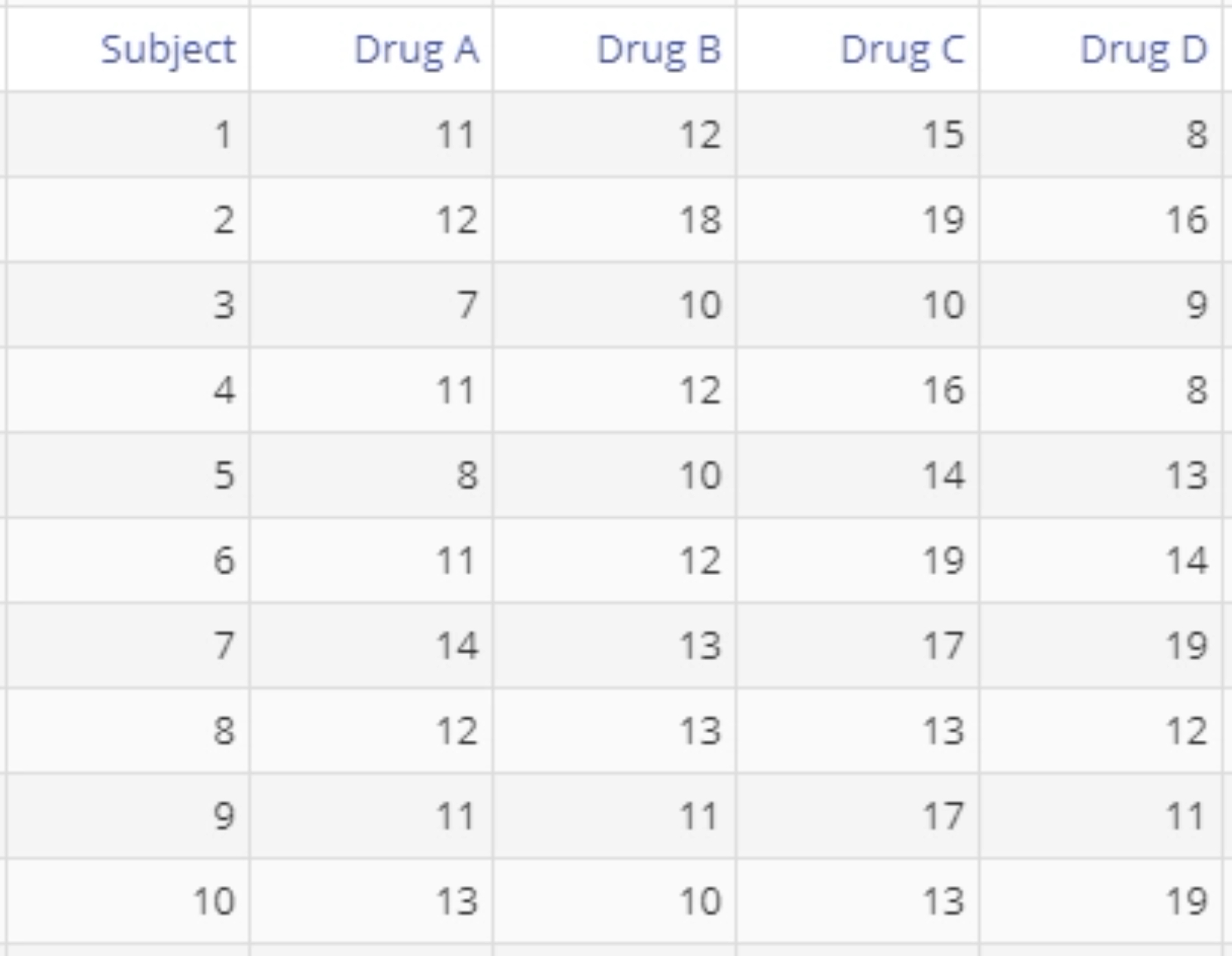Click the Drug D column header
1232x956 pixels.
[1101, 50]
